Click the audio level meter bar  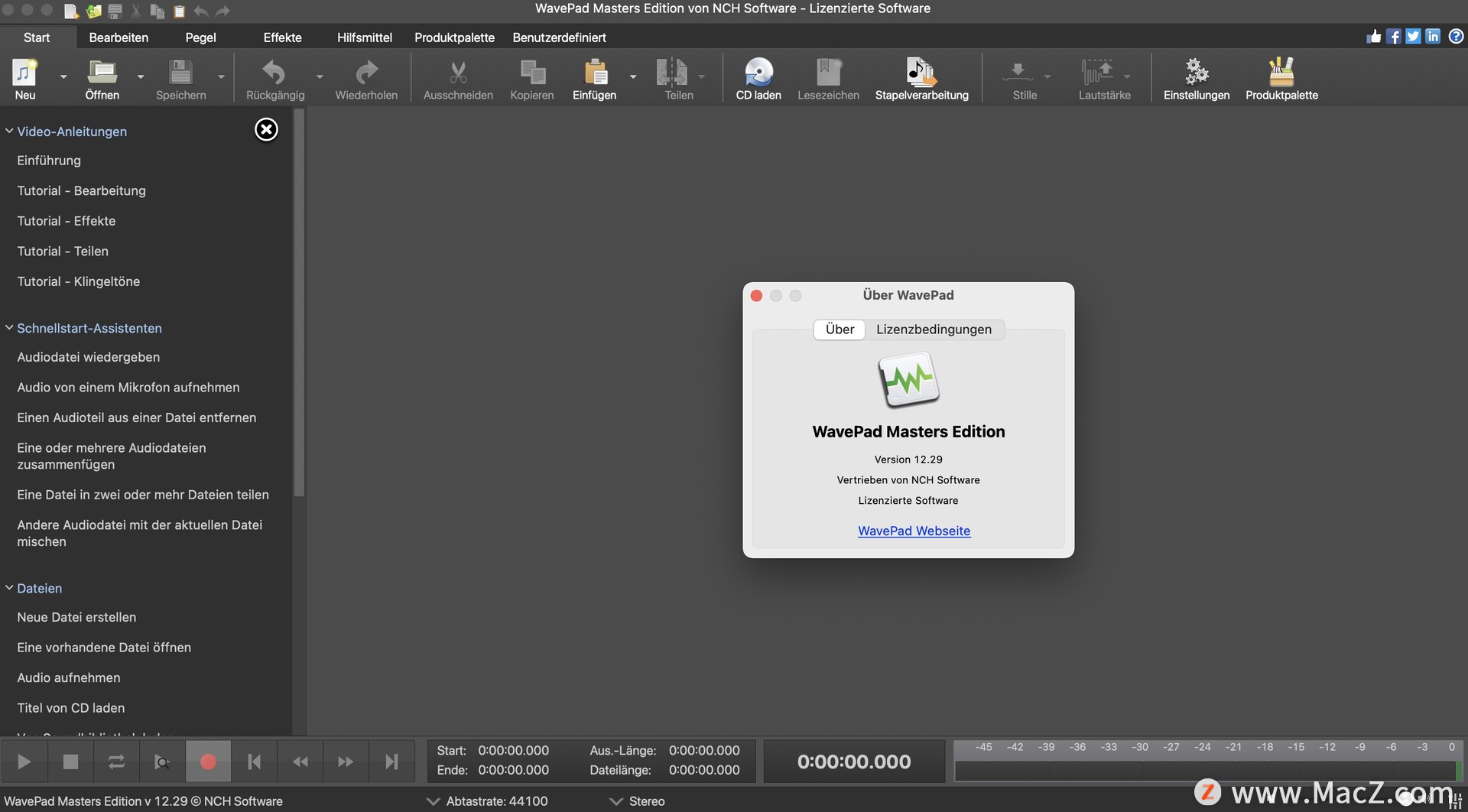pos(1208,770)
